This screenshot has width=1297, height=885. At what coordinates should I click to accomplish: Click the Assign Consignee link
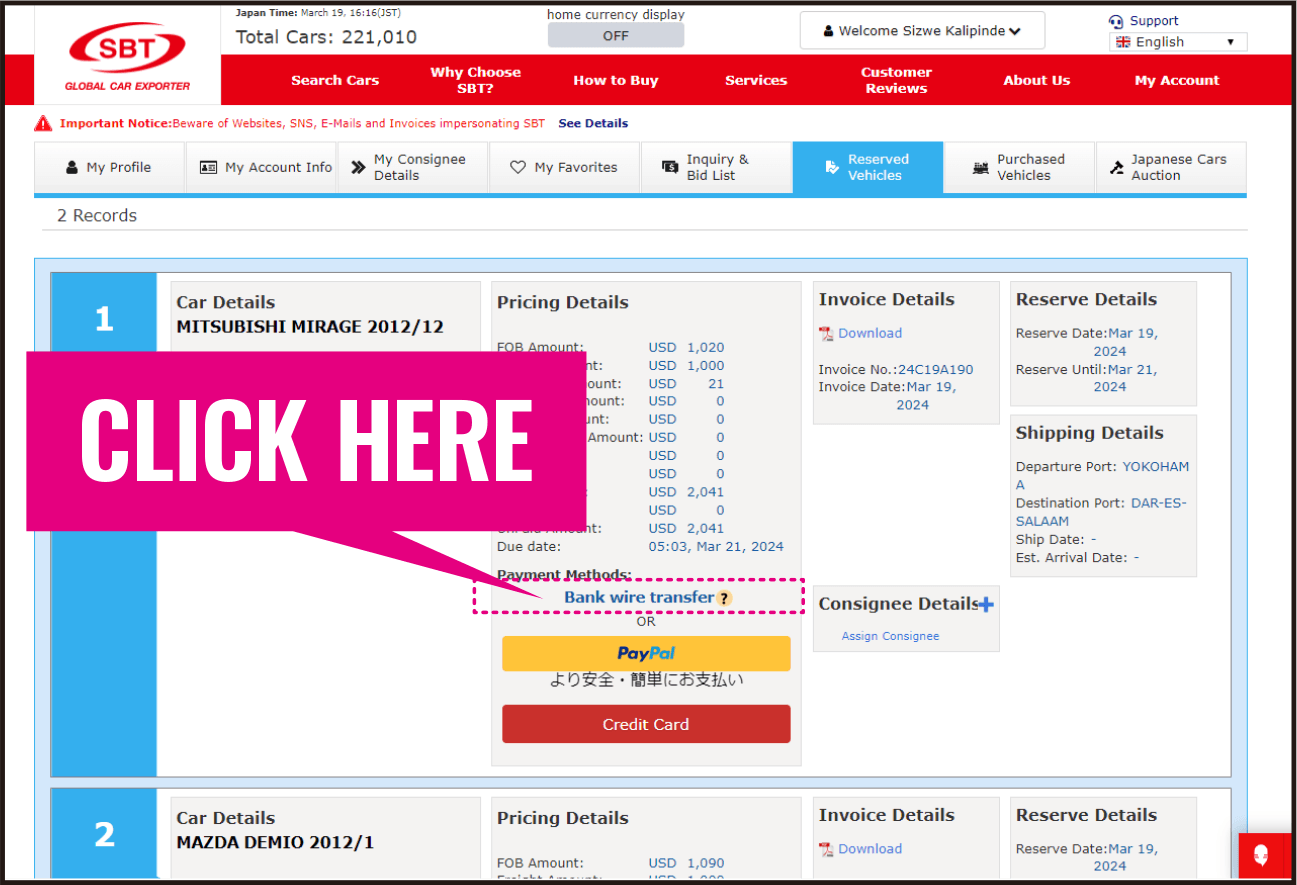[890, 636]
